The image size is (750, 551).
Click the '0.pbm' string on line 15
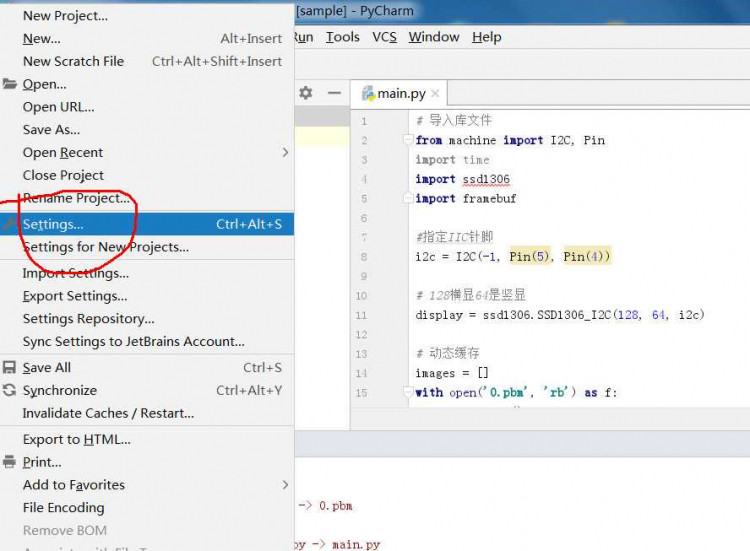coord(507,392)
